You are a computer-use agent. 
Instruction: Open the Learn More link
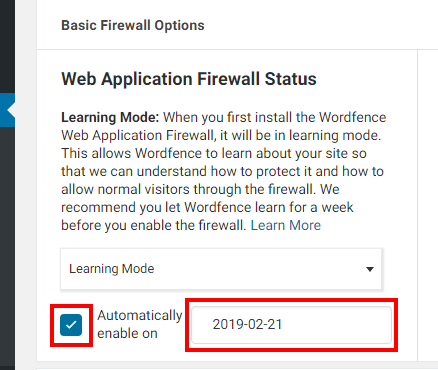coord(286,225)
